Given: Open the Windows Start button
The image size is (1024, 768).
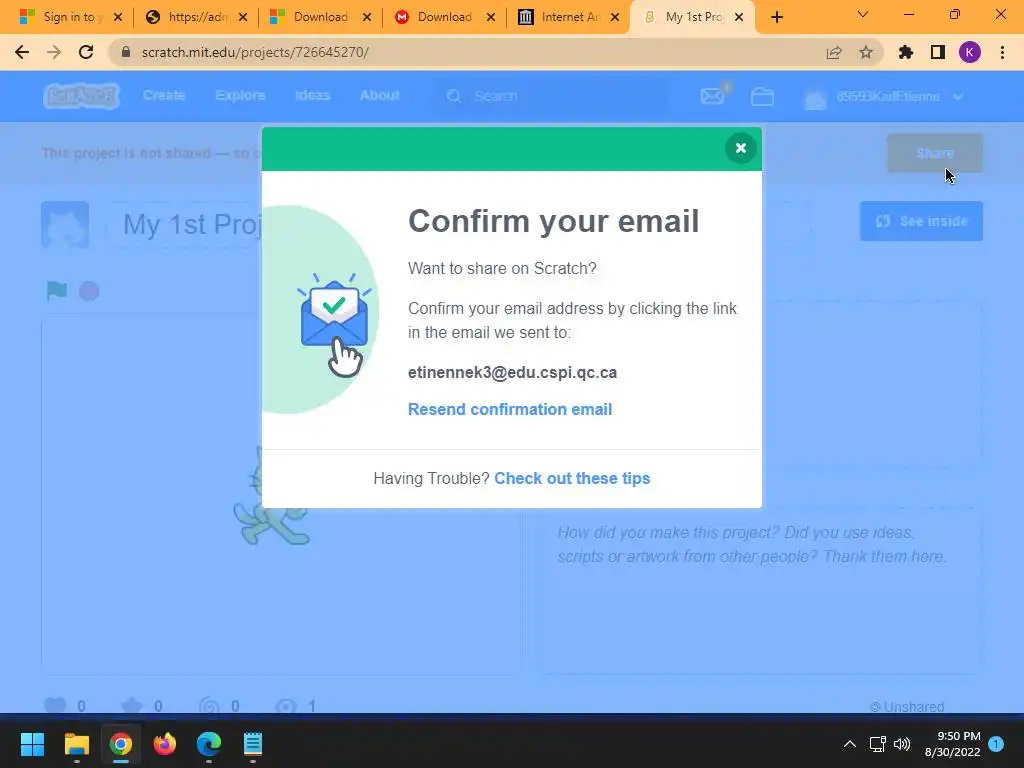Looking at the screenshot, I should click(x=32, y=744).
